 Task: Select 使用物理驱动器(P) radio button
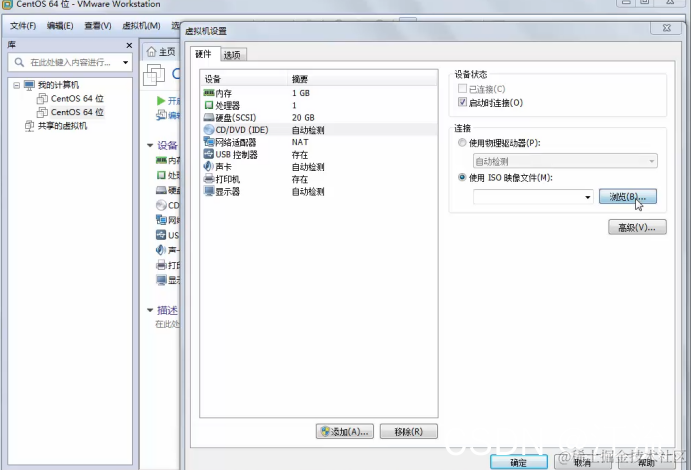(462, 143)
